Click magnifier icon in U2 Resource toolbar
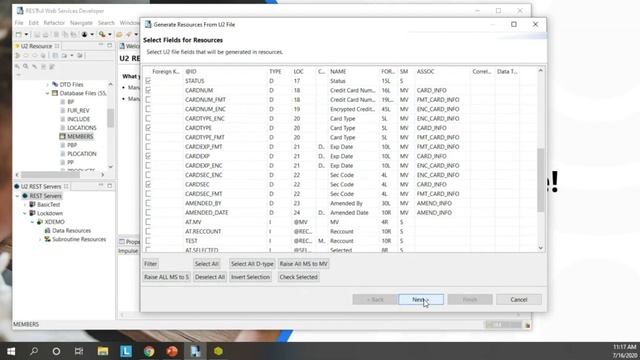 [26, 66]
